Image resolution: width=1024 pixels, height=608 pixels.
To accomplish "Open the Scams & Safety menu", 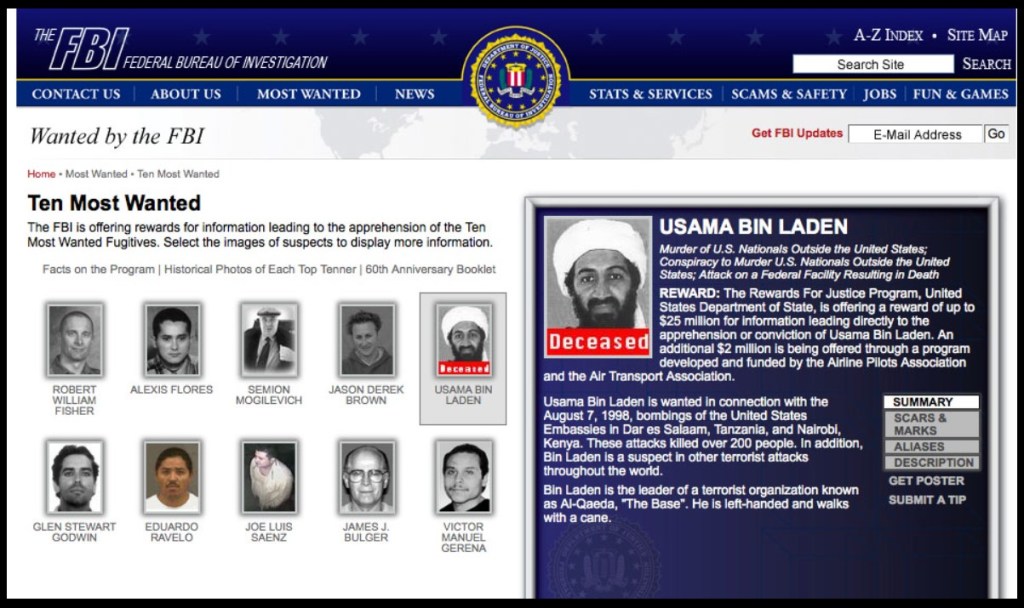I will coord(788,94).
